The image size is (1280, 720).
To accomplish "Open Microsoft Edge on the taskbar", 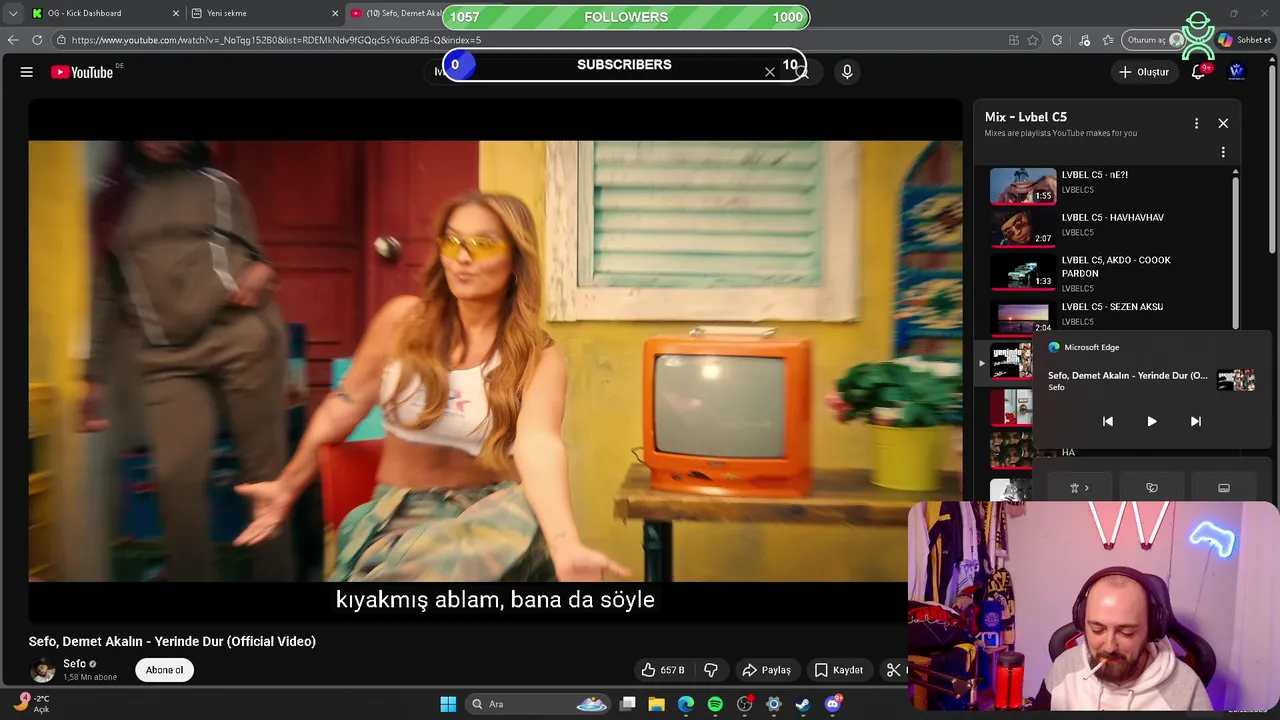I will [x=686, y=704].
